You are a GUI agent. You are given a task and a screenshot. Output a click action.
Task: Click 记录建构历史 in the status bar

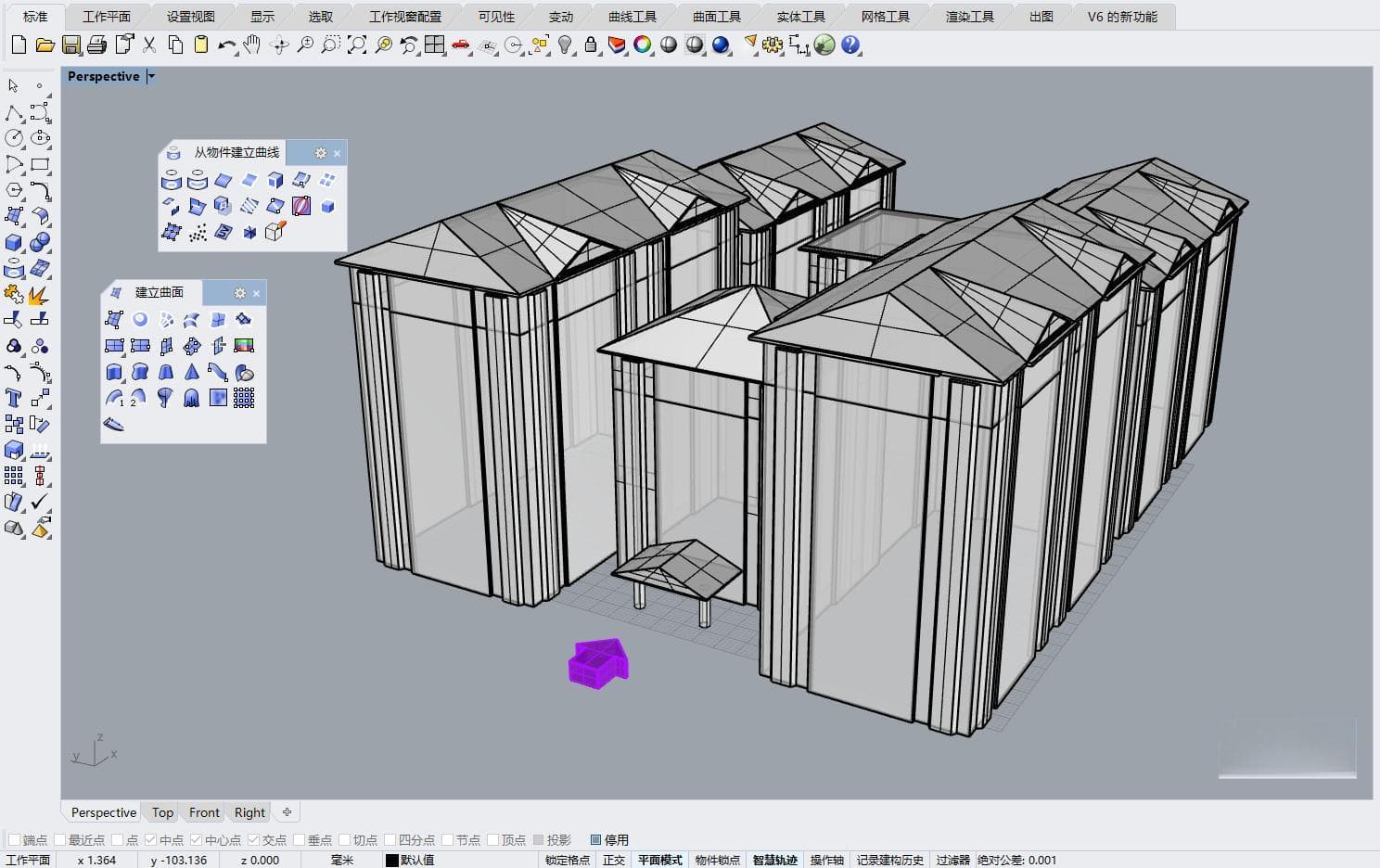pos(889,860)
